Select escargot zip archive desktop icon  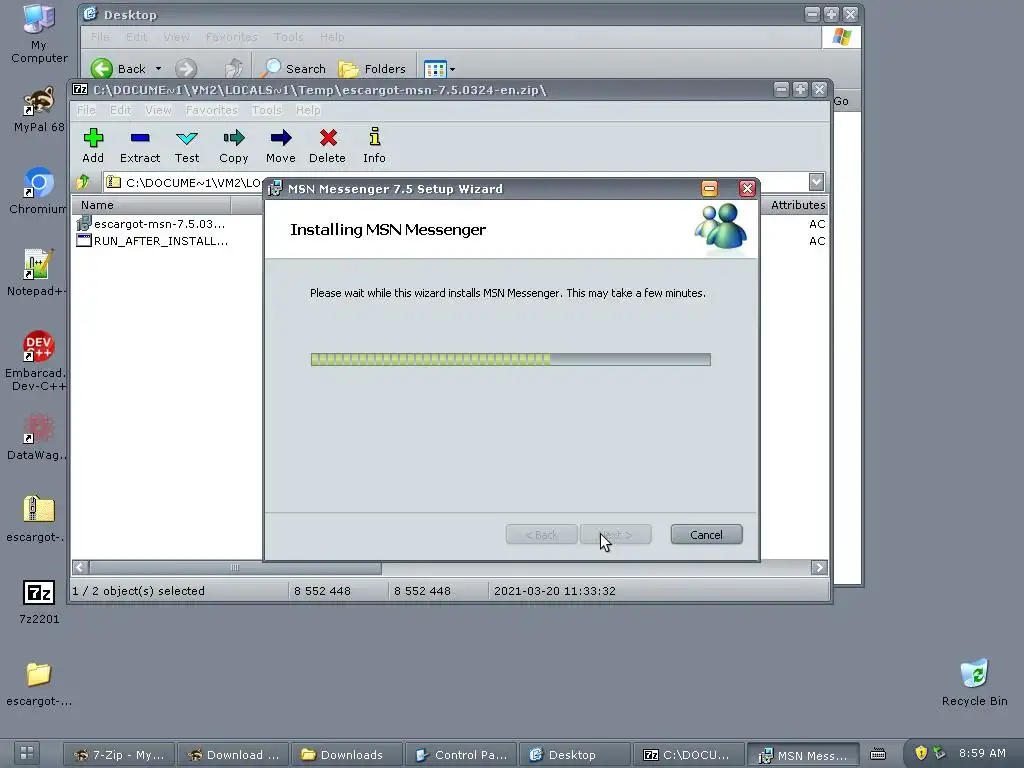(x=39, y=519)
